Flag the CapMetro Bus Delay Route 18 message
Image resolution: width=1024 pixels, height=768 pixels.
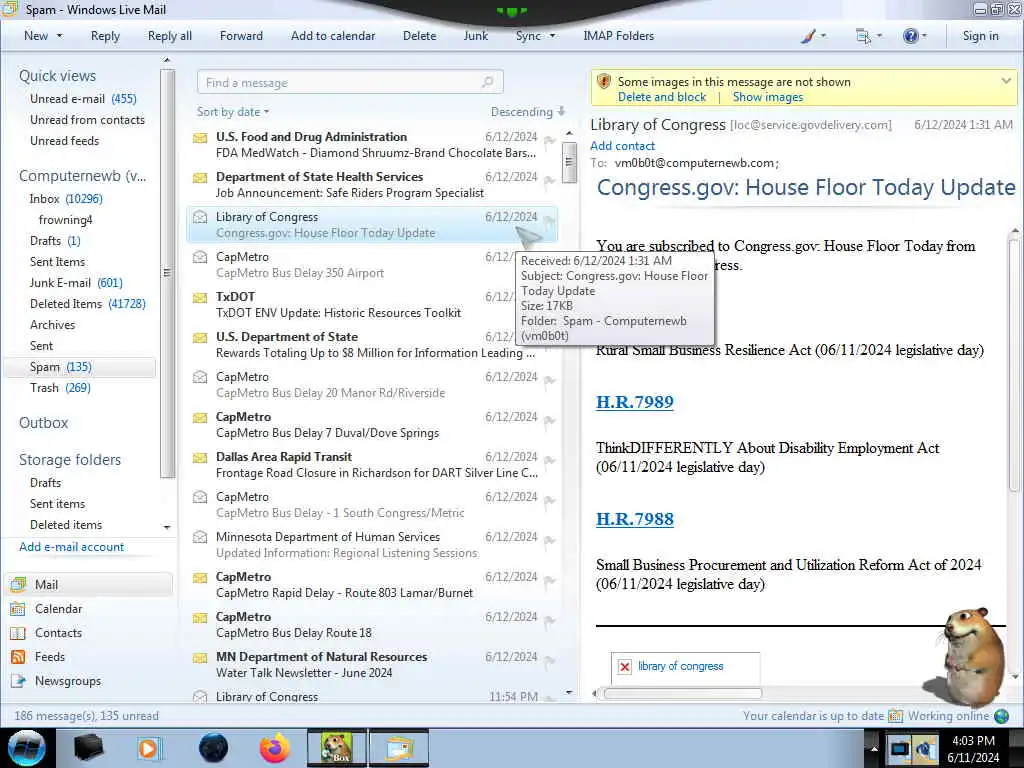[x=549, y=620]
